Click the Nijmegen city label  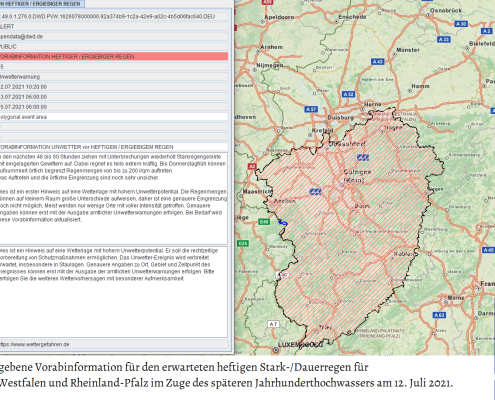270,65
